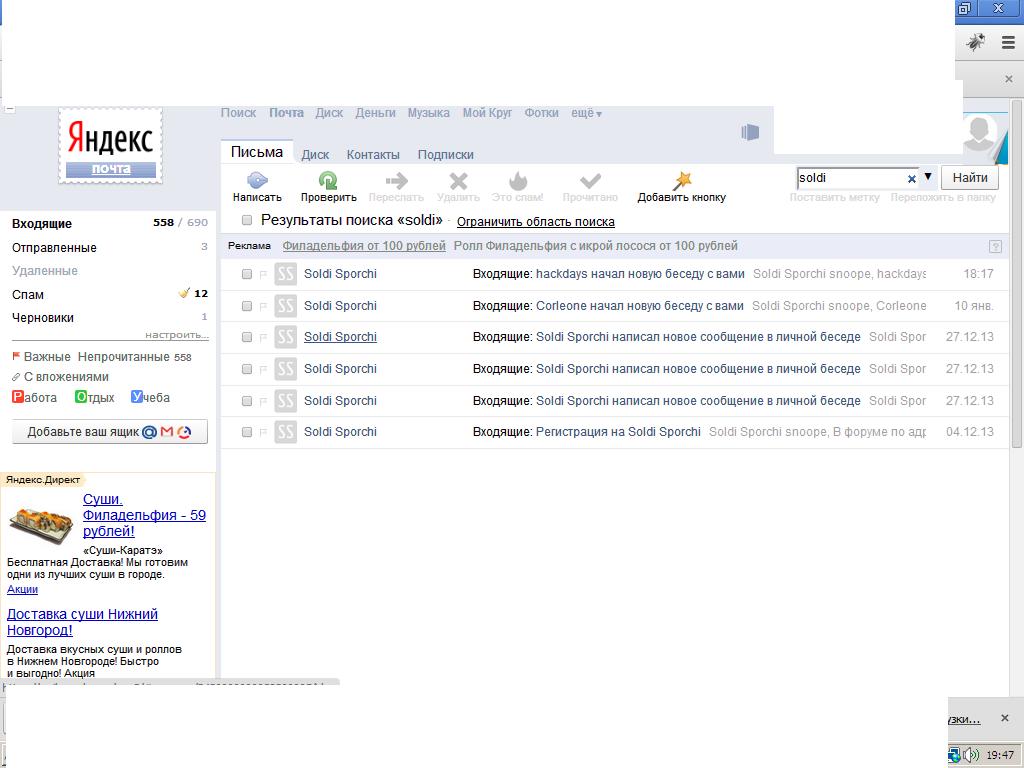Click the Акции link in the ad
Screen dimensions: 1024x768
click(x=22, y=589)
